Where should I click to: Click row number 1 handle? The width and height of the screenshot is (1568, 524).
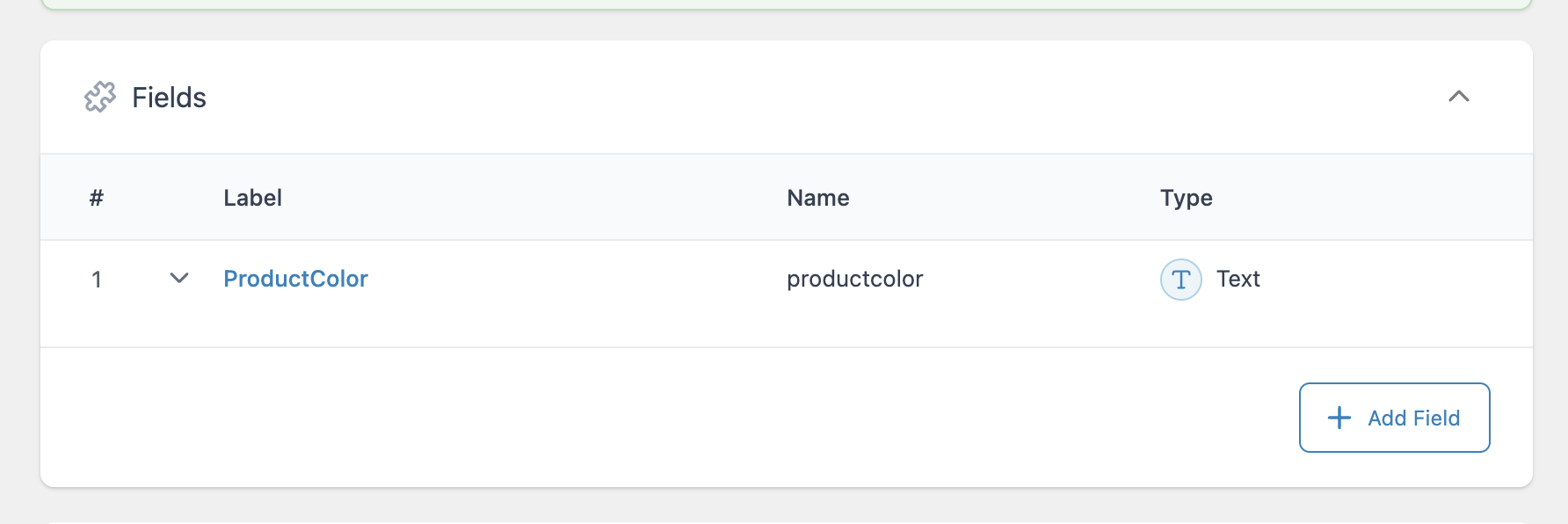point(97,280)
